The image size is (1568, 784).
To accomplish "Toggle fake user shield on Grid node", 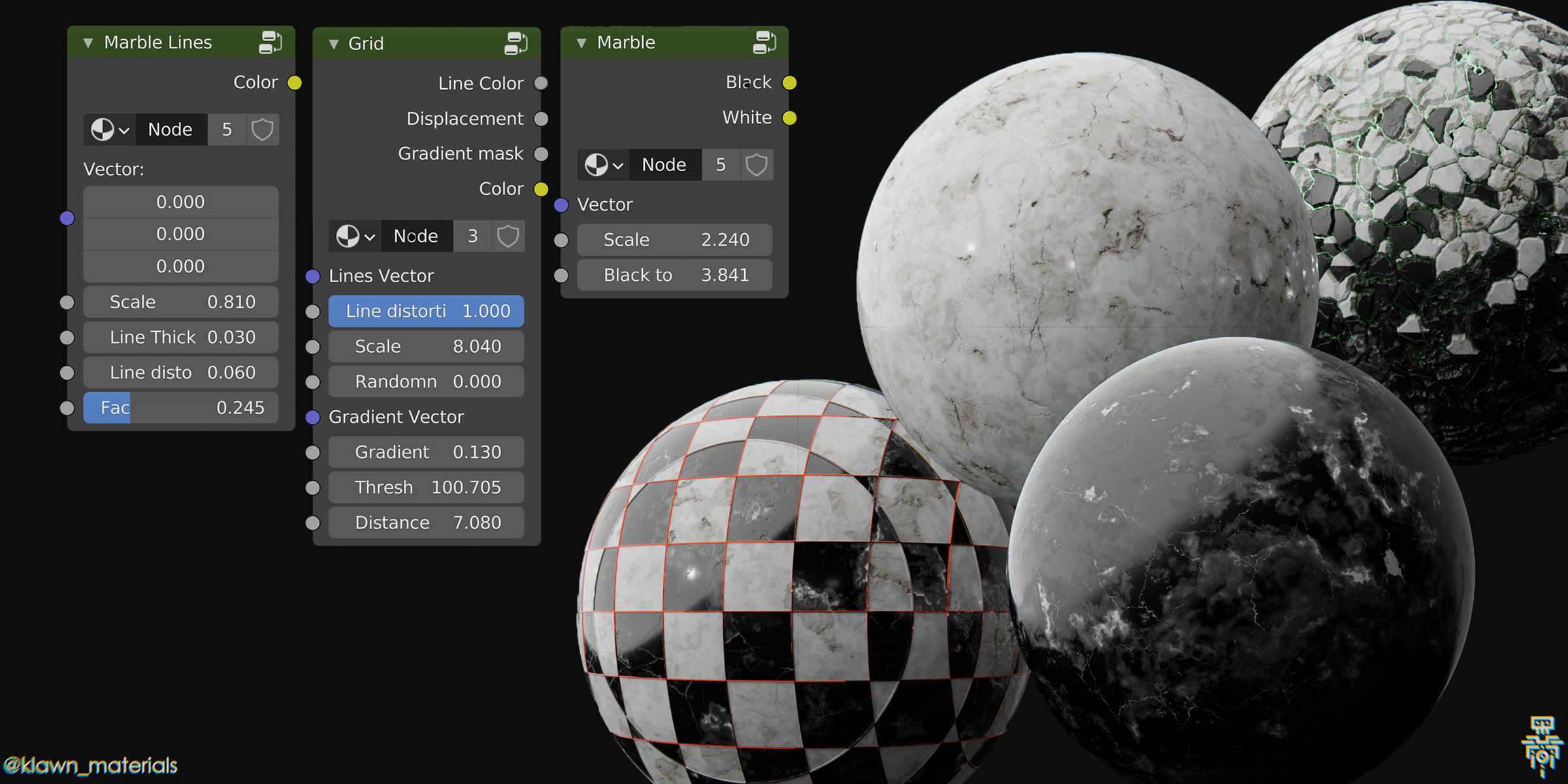I will pyautogui.click(x=508, y=236).
